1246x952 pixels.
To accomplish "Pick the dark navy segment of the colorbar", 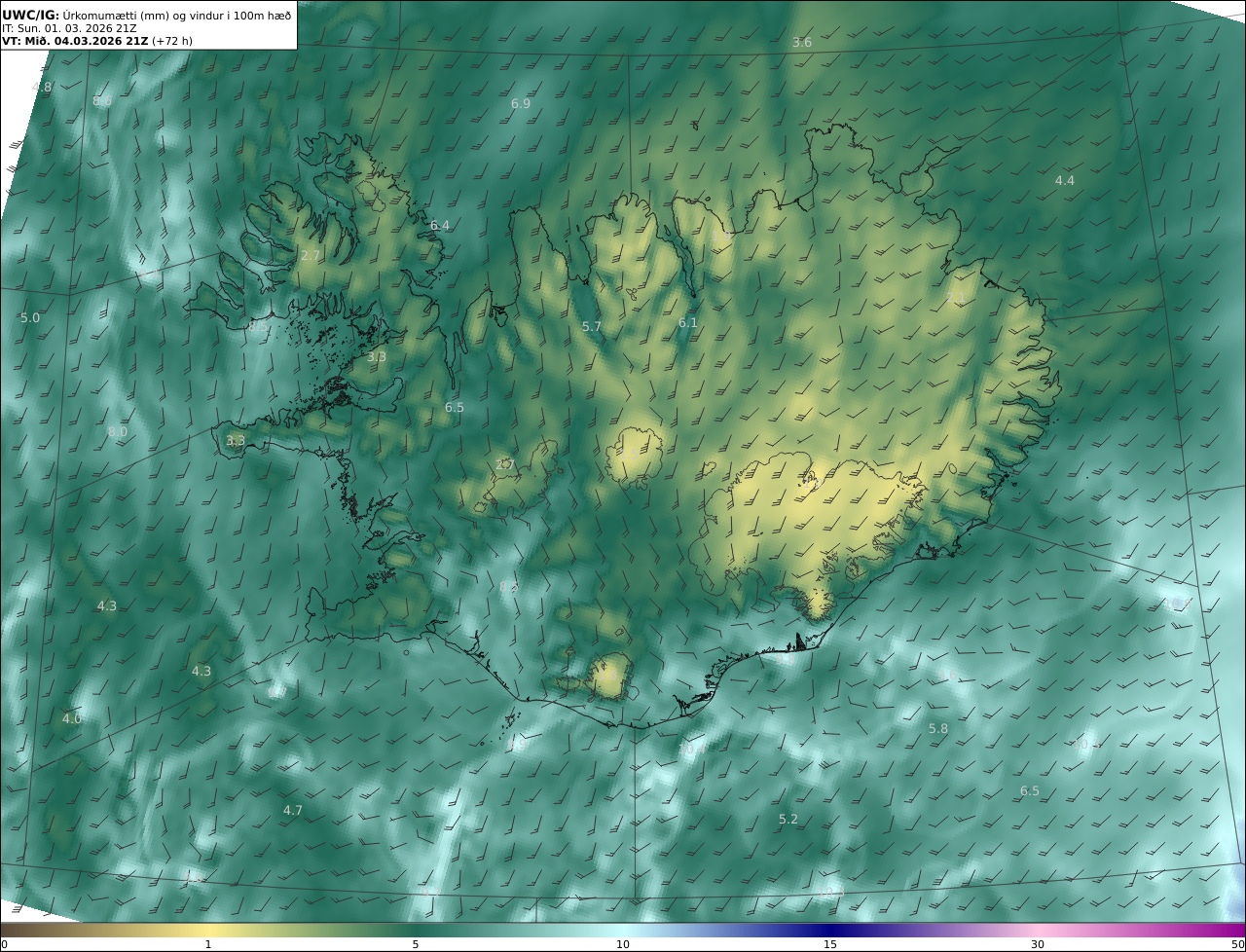I will tap(830, 930).
